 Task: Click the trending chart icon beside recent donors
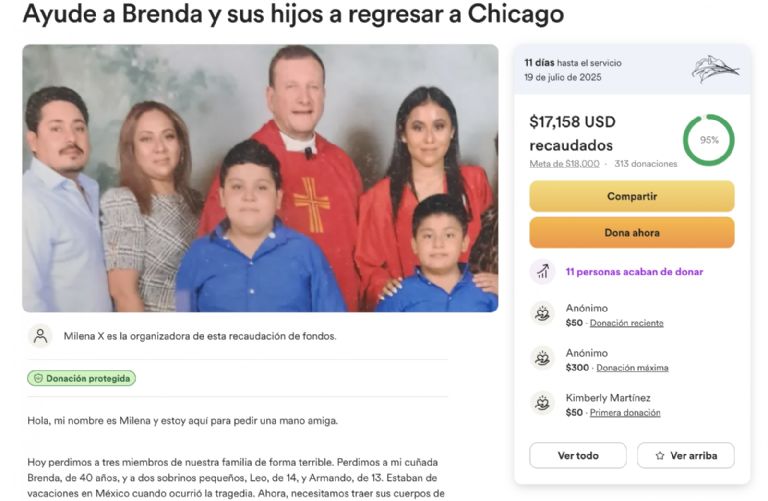click(x=542, y=271)
